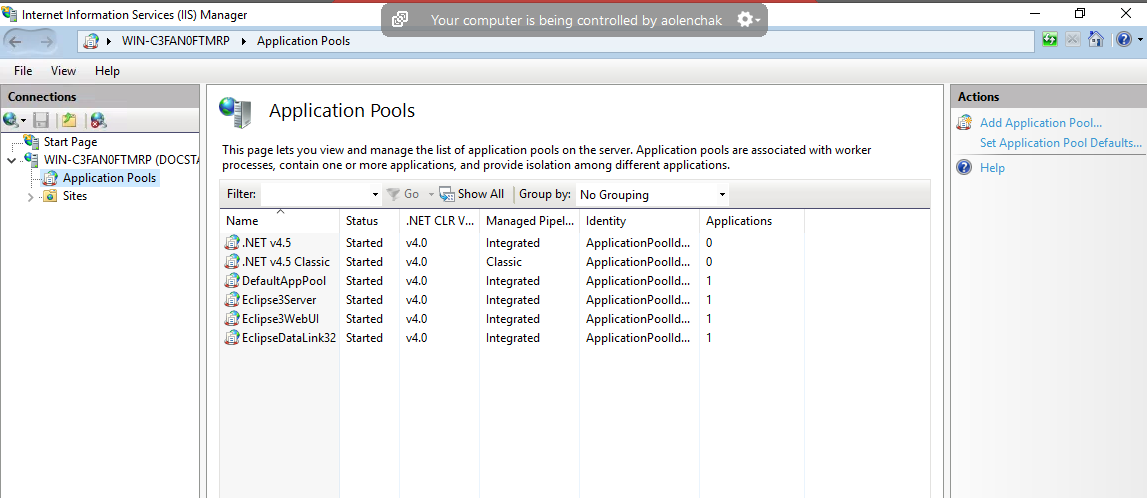Click the remote session screens icon in banner
Screen dimensions: 1147x498
tap(399, 20)
